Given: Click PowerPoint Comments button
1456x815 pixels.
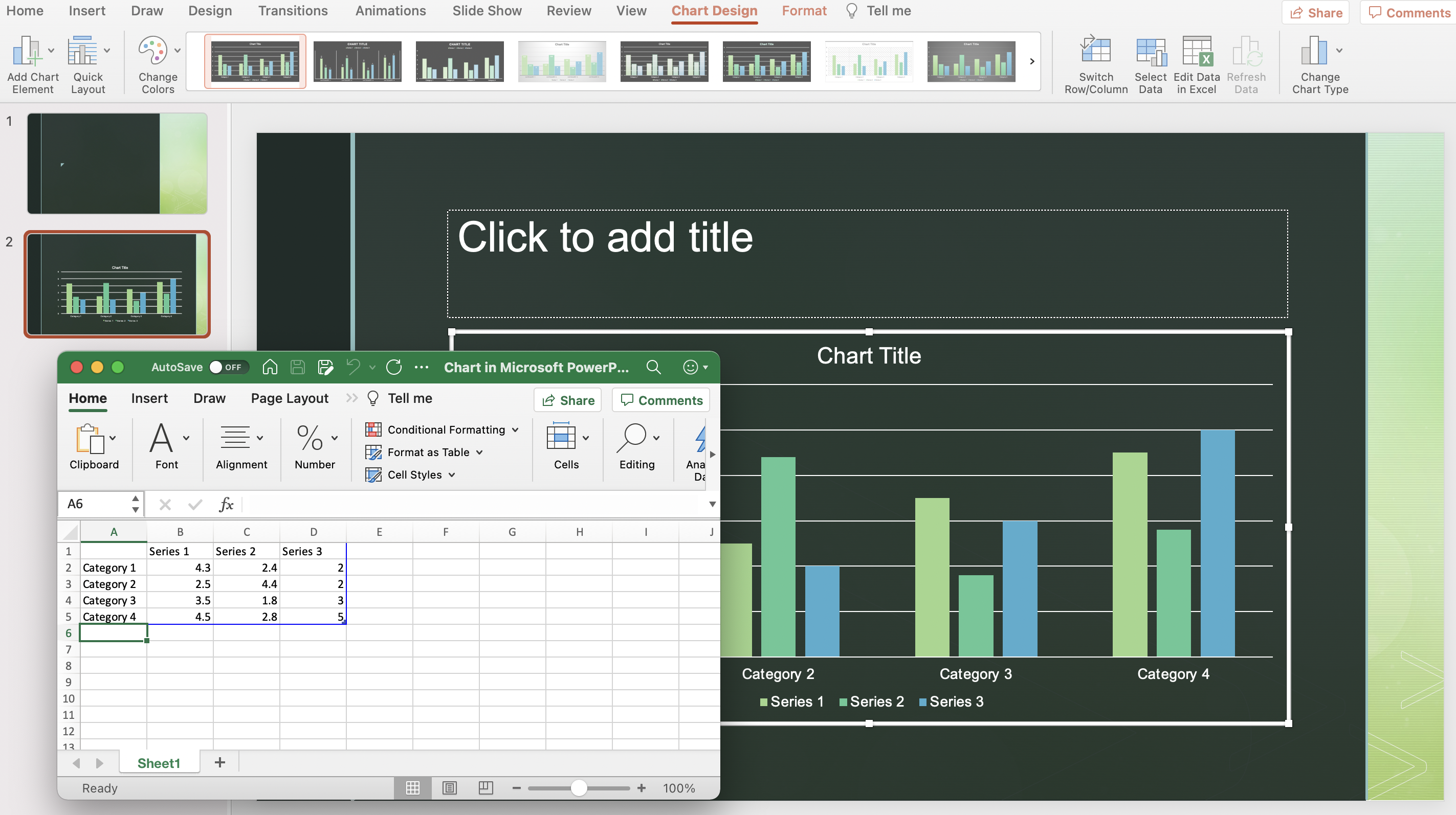Looking at the screenshot, I should (x=1409, y=12).
